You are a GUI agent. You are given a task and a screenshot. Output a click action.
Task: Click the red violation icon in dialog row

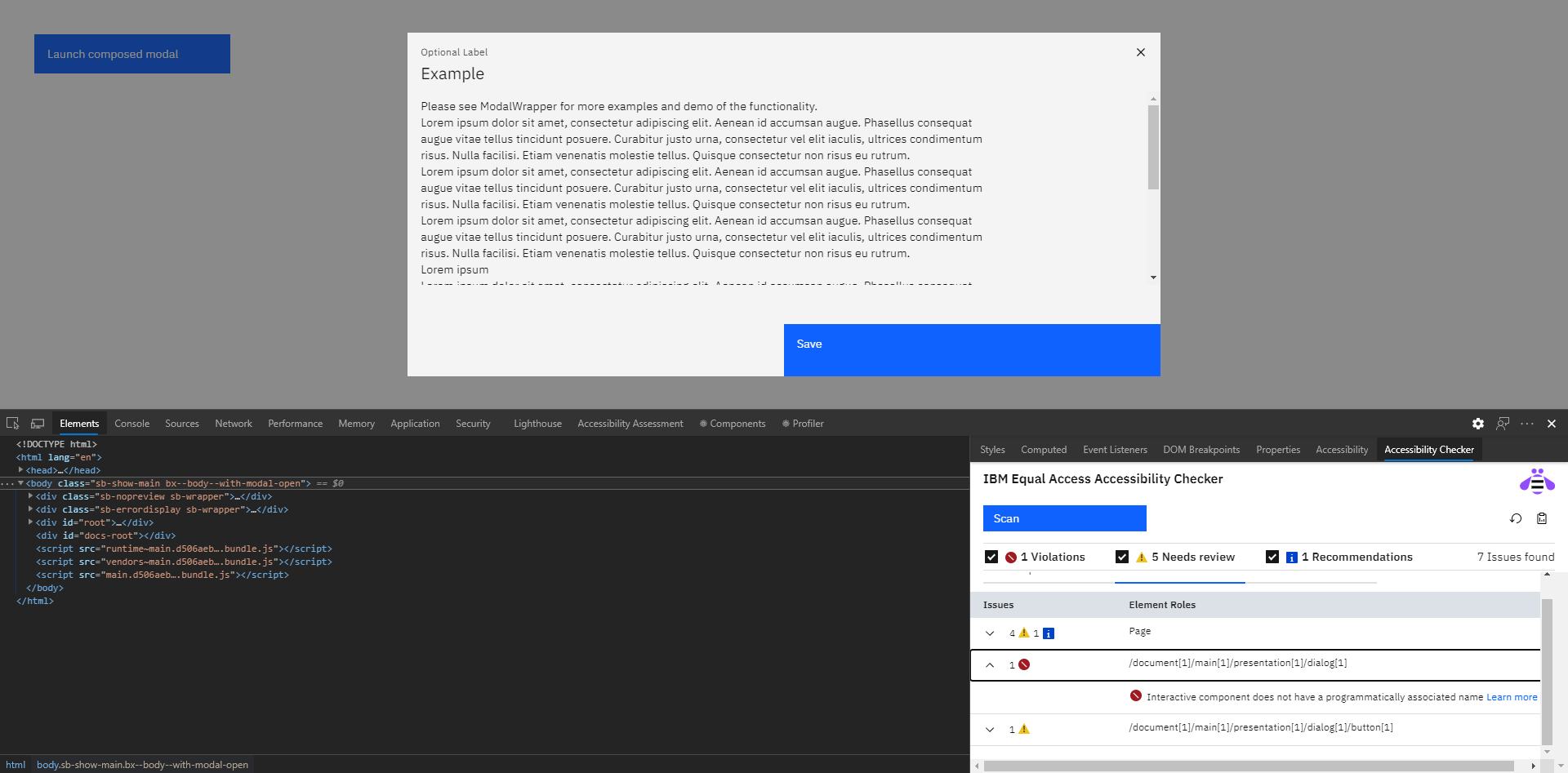[x=1024, y=664]
